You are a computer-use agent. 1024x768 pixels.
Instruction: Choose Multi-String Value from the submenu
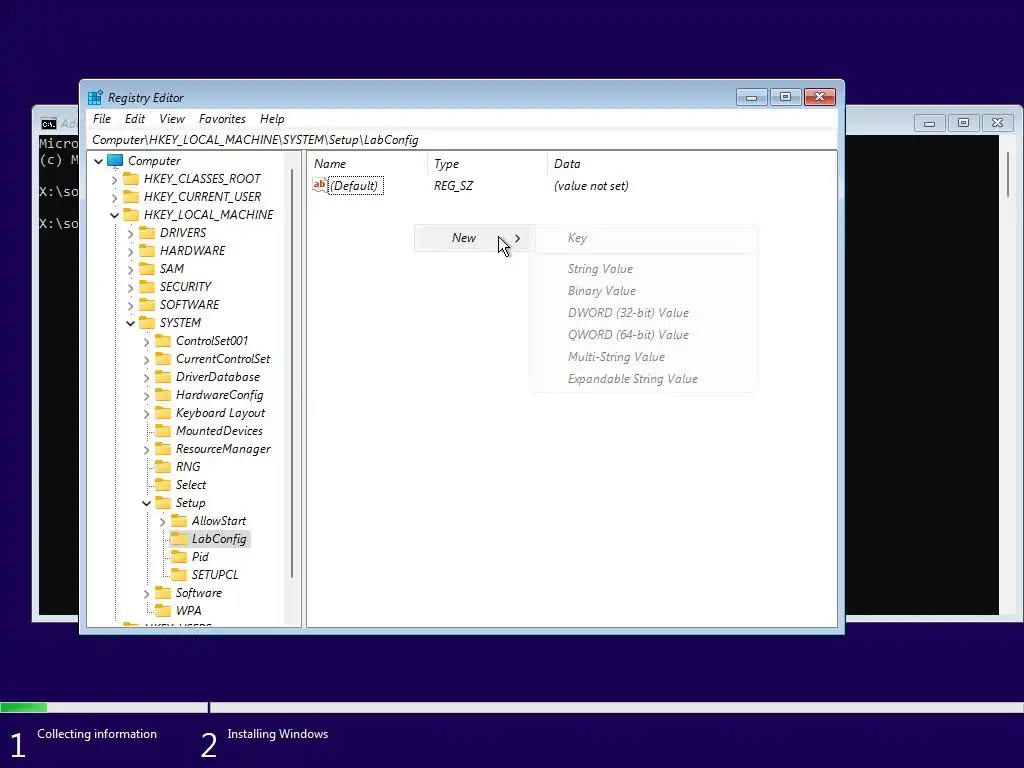pos(643,357)
